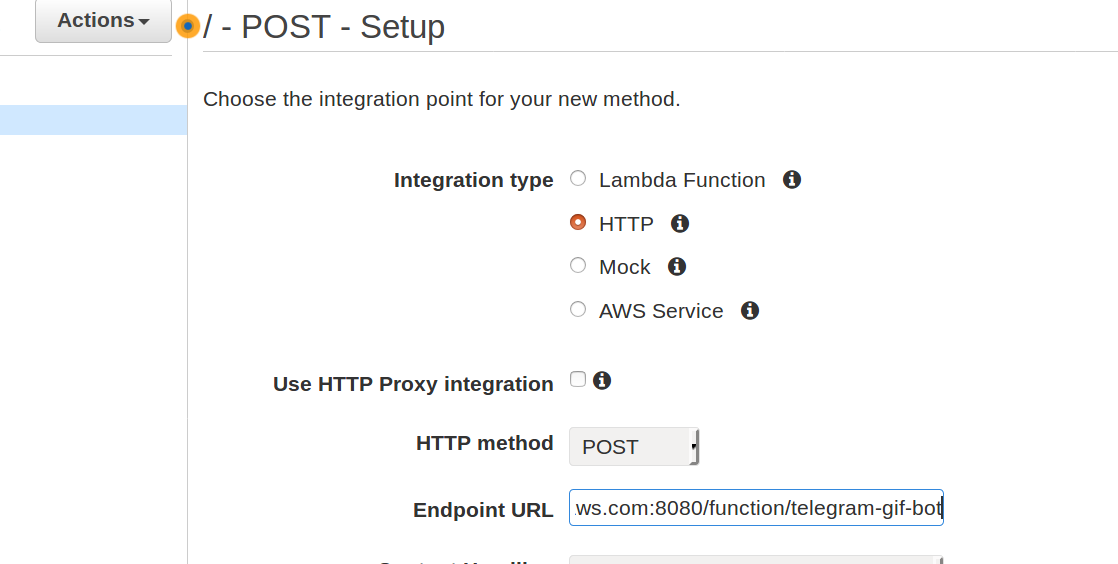Viewport: 1118px width, 564px height.
Task: Click into the Endpoint URL field
Action: [x=756, y=508]
